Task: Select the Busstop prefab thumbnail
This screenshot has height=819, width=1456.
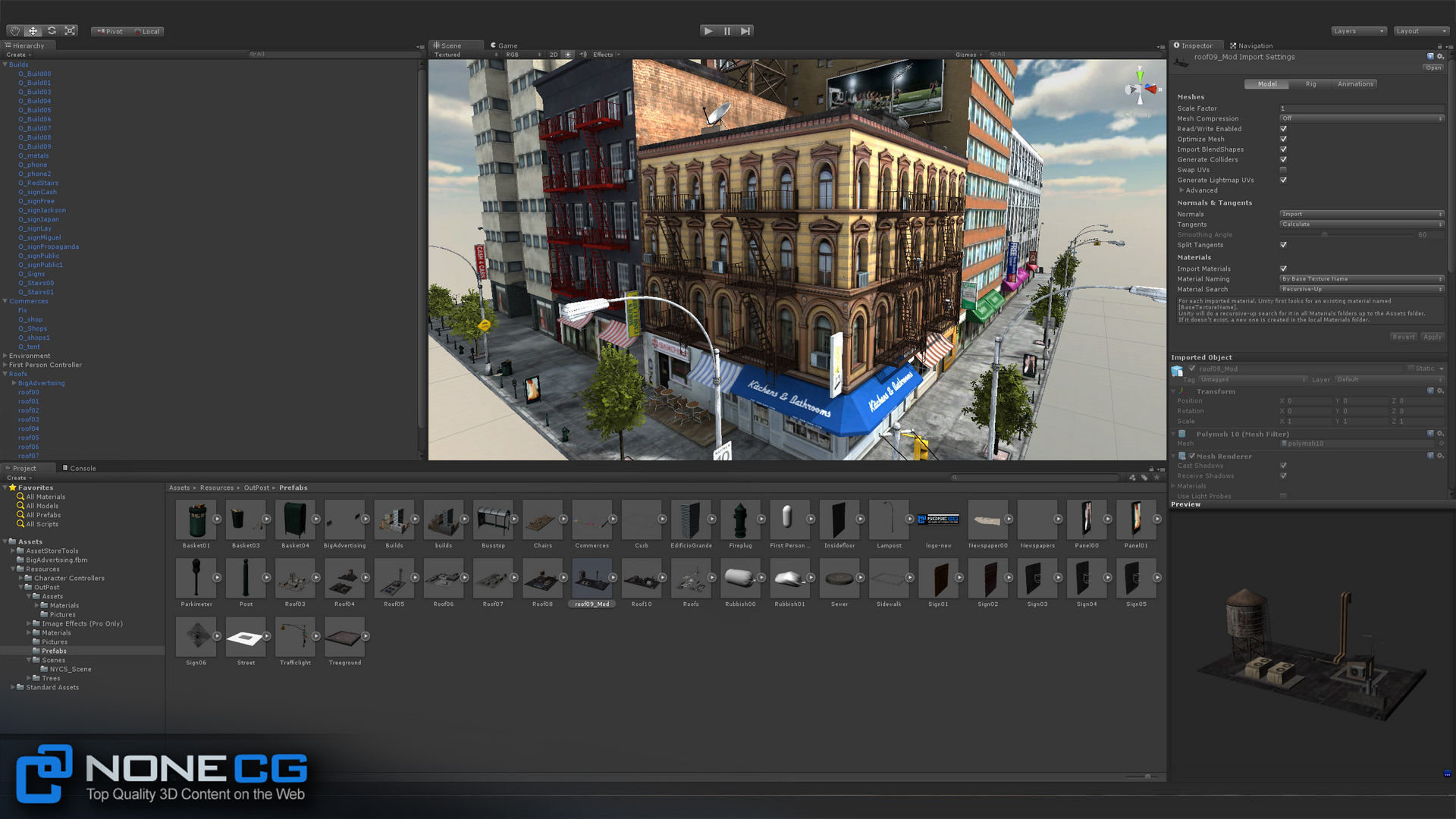Action: 493,519
